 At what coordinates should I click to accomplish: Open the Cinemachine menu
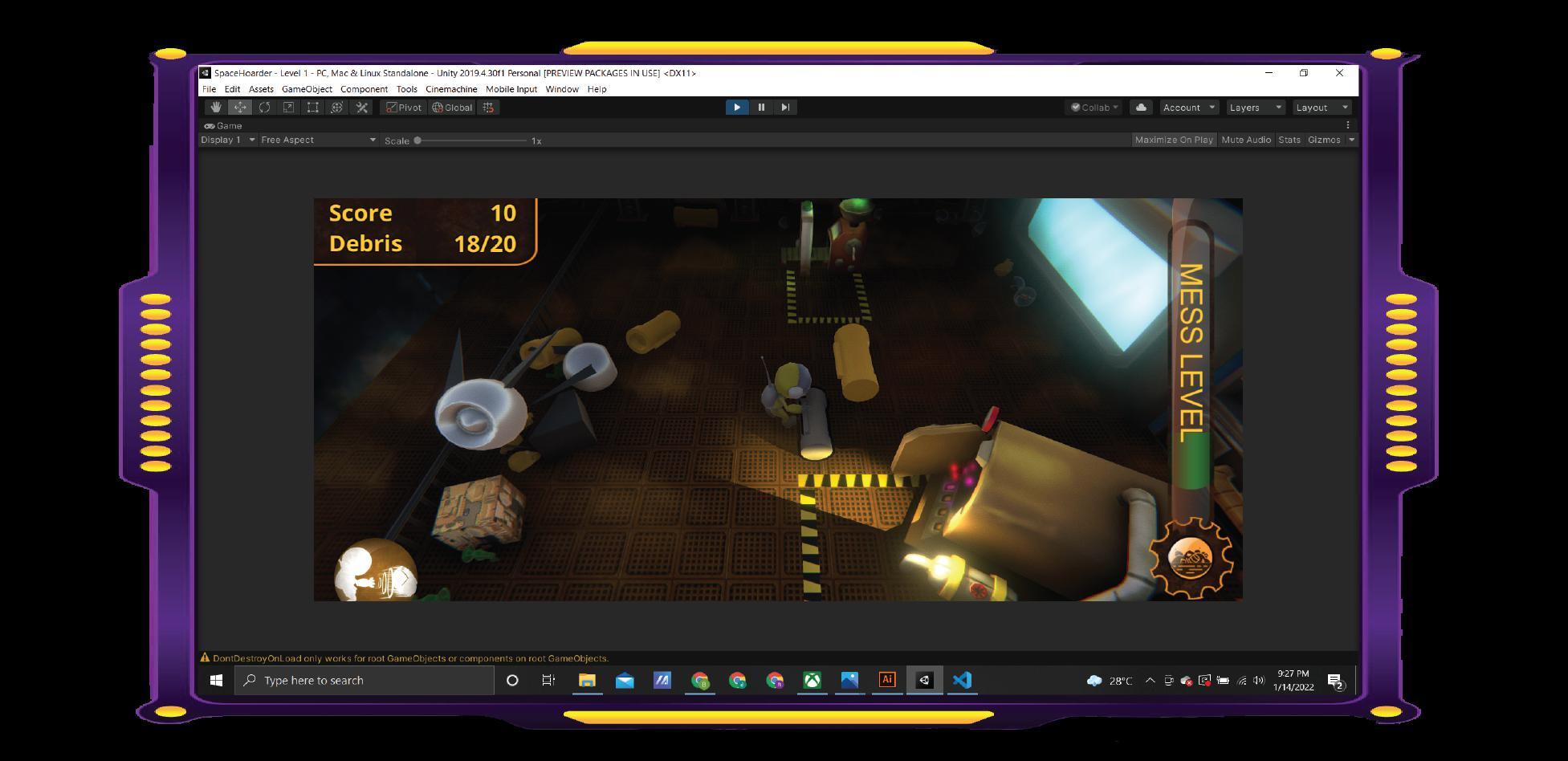coord(451,89)
